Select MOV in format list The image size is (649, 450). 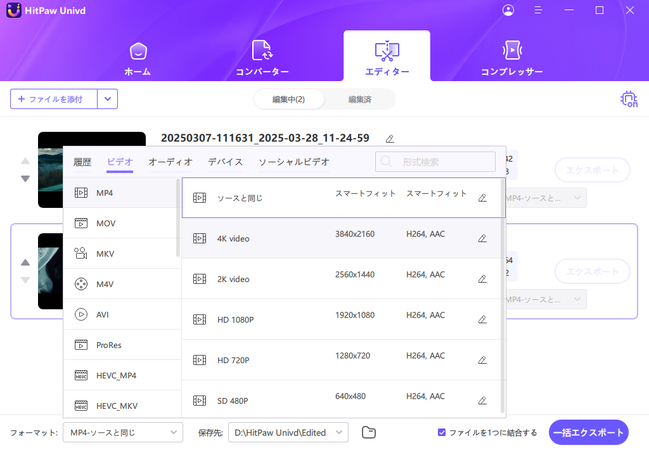click(120, 223)
